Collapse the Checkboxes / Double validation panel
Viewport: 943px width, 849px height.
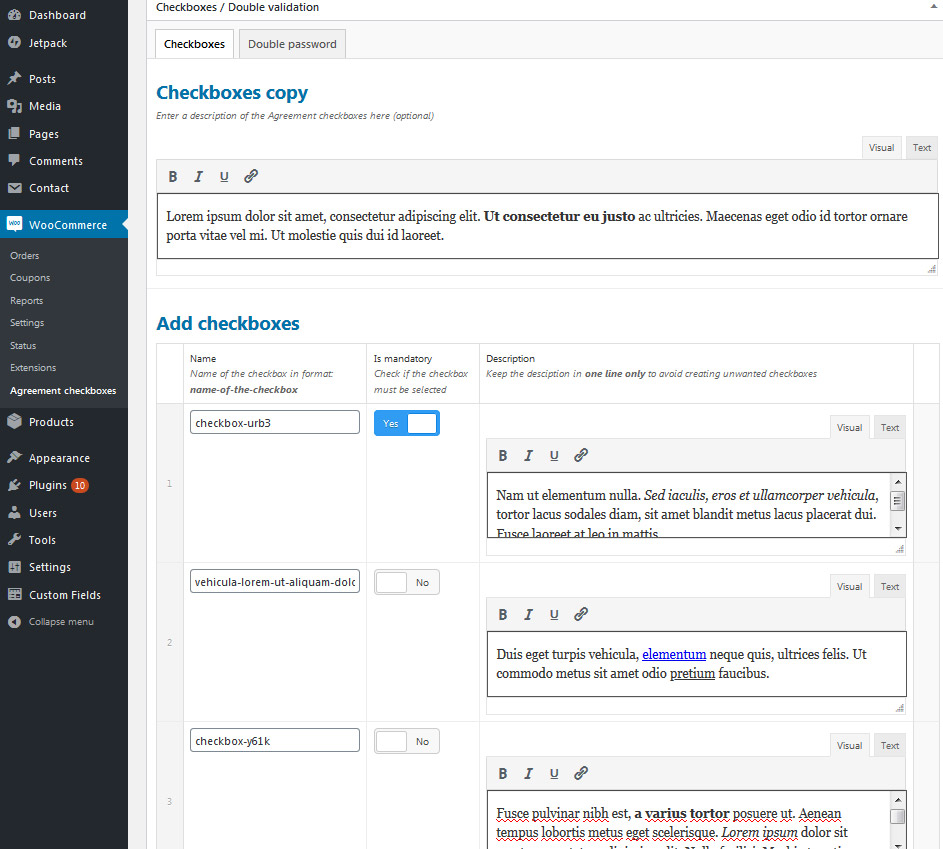(x=933, y=7)
